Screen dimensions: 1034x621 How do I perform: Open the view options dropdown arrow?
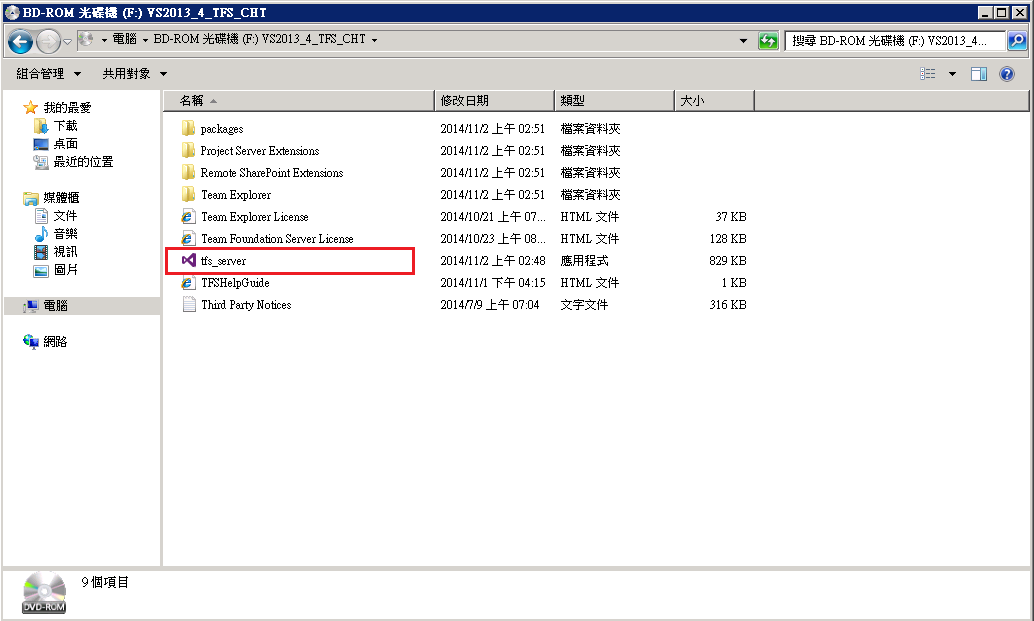952,74
